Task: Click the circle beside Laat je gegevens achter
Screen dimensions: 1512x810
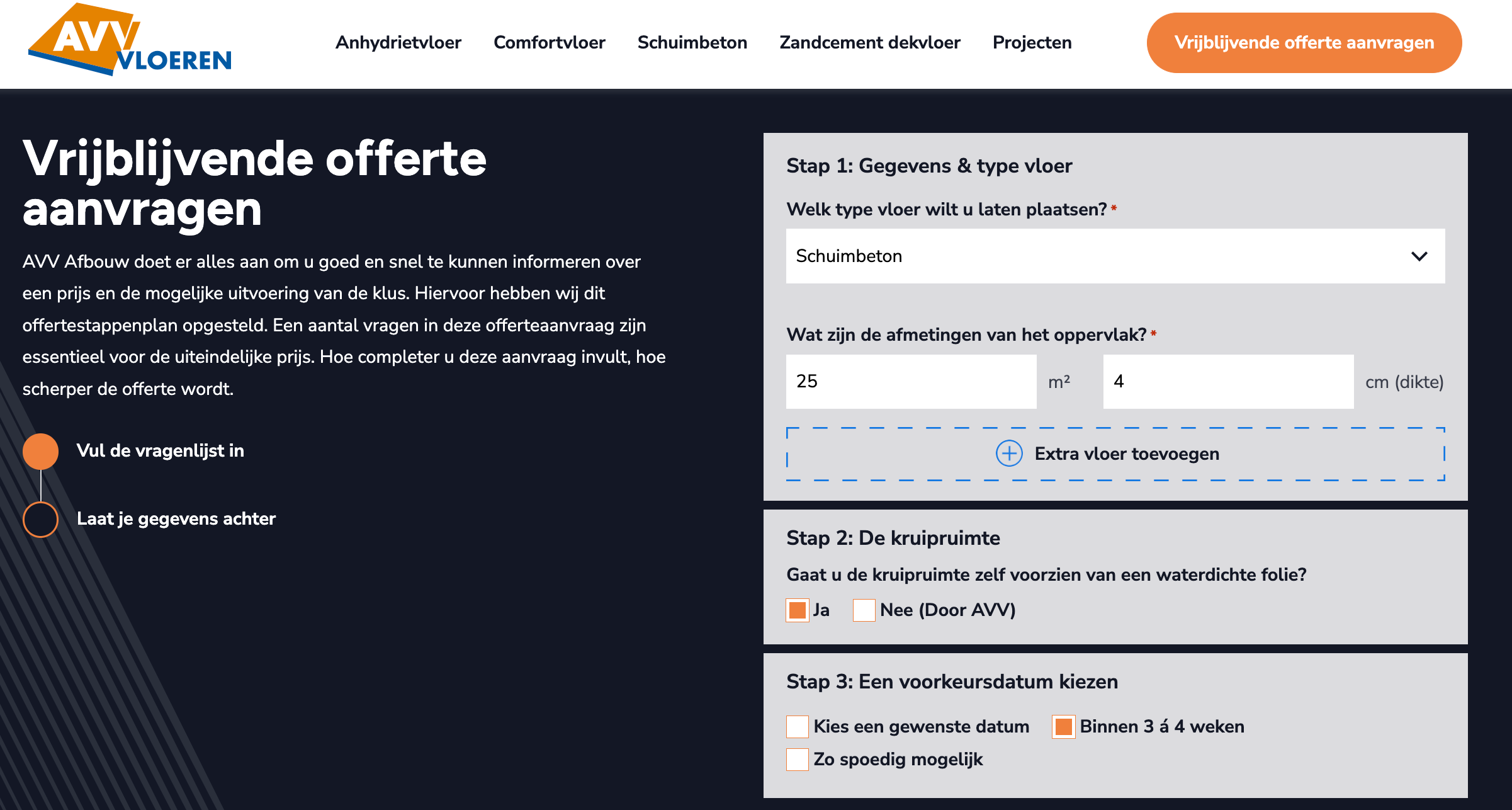Action: (x=40, y=519)
